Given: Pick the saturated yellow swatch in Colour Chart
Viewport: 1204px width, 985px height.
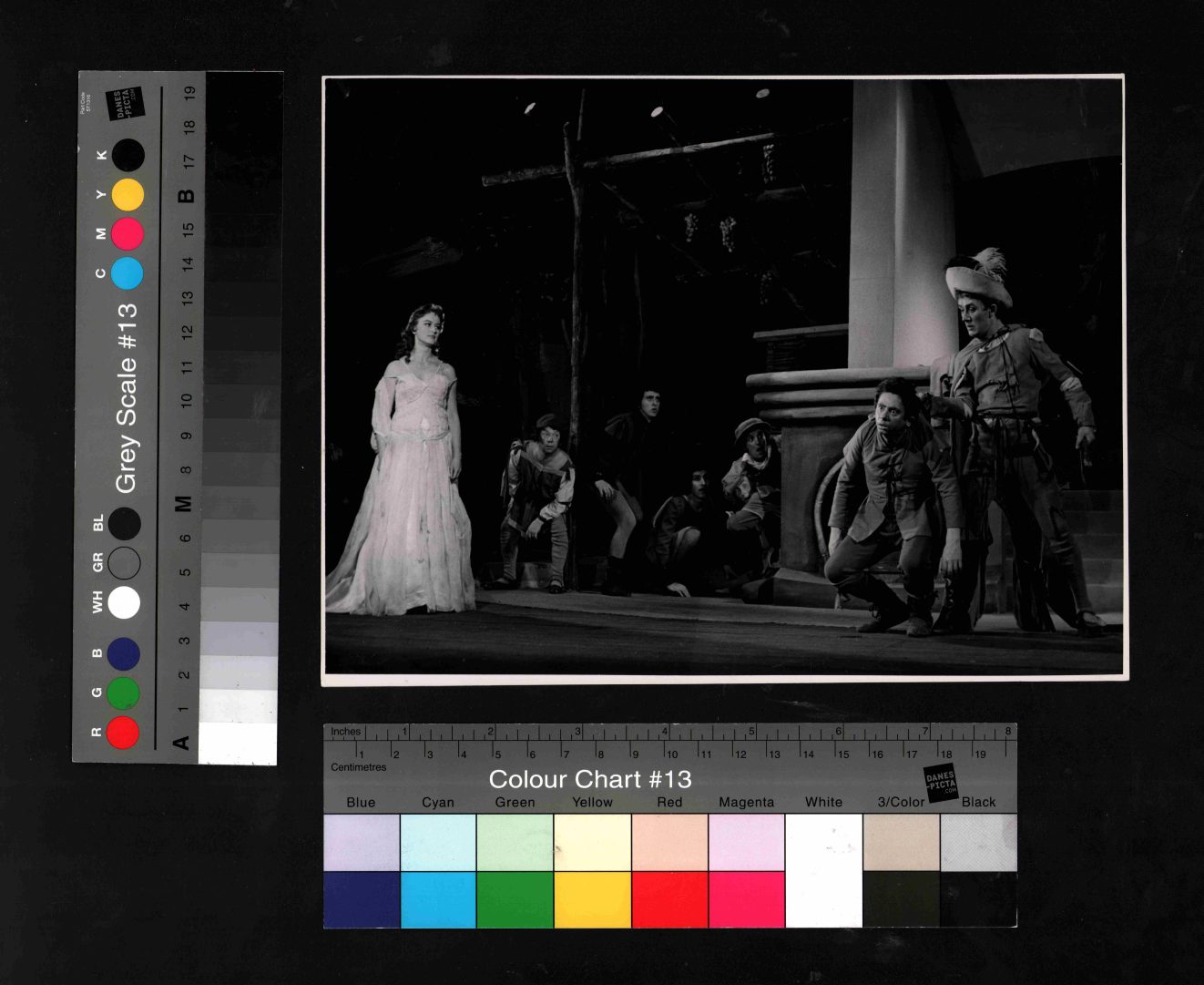Looking at the screenshot, I should (592, 899).
